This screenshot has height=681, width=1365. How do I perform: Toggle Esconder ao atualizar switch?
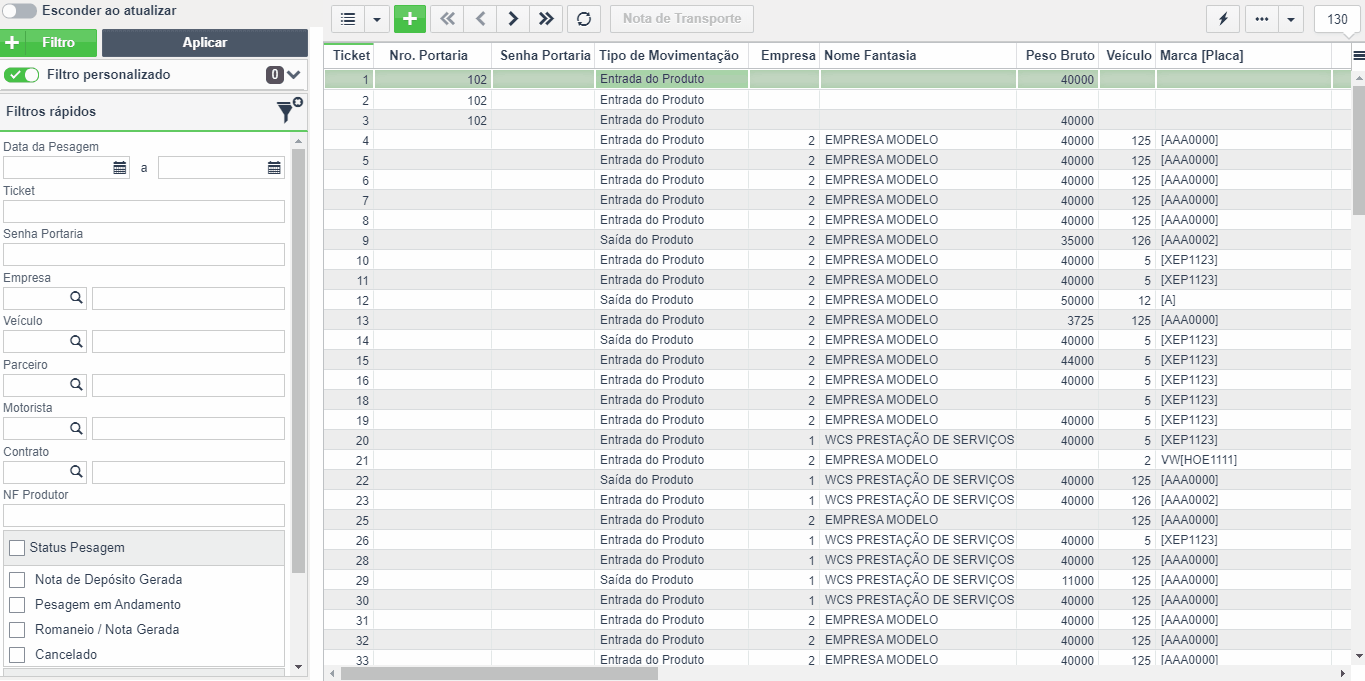[20, 10]
